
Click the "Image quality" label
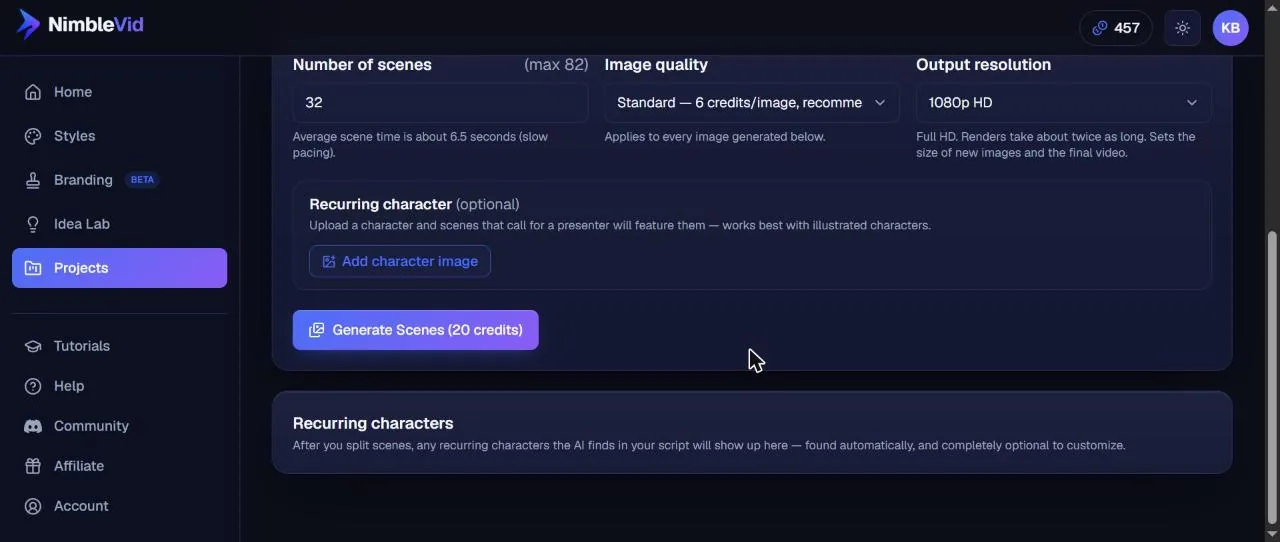click(656, 64)
